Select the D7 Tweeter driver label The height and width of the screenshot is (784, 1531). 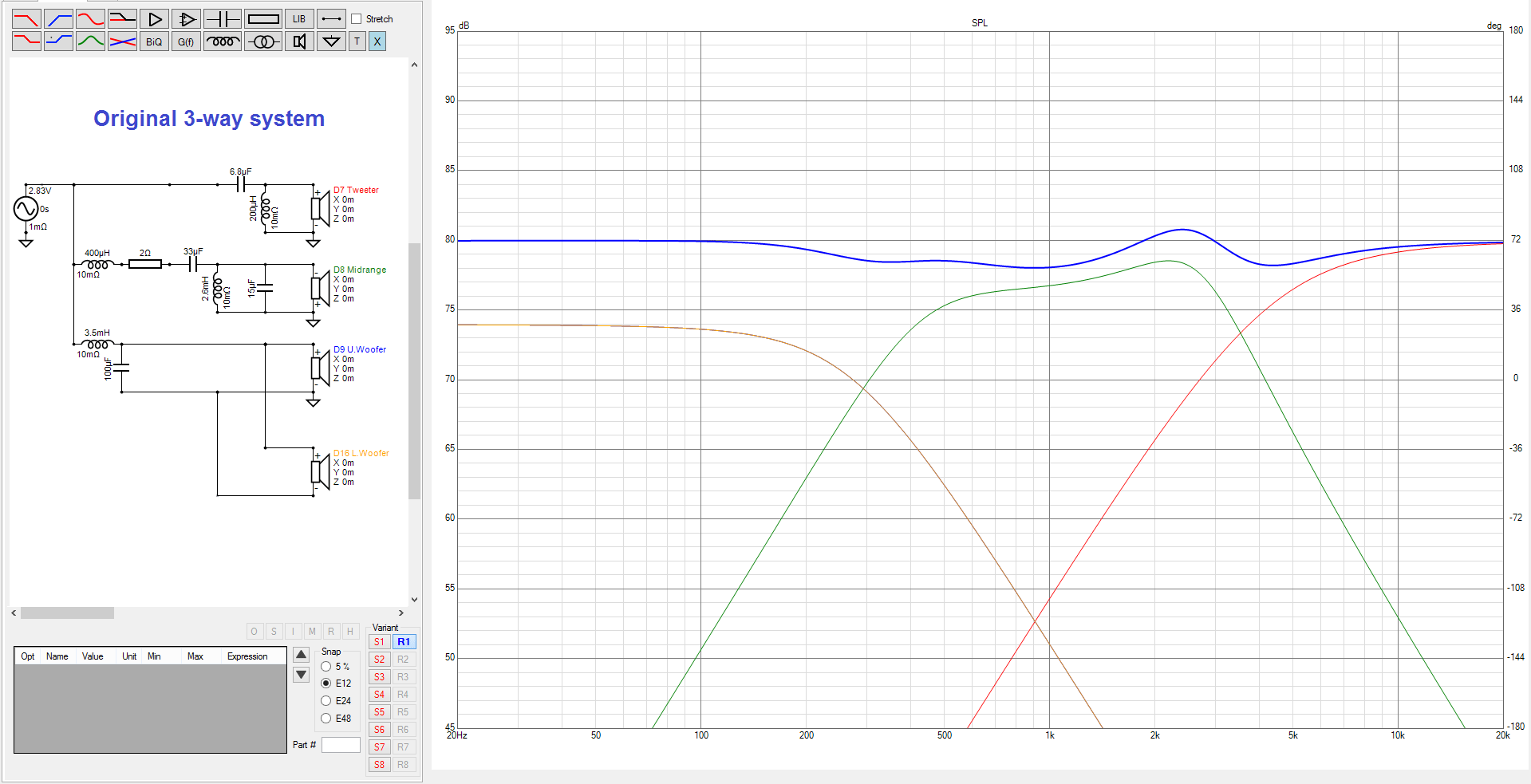tap(356, 190)
